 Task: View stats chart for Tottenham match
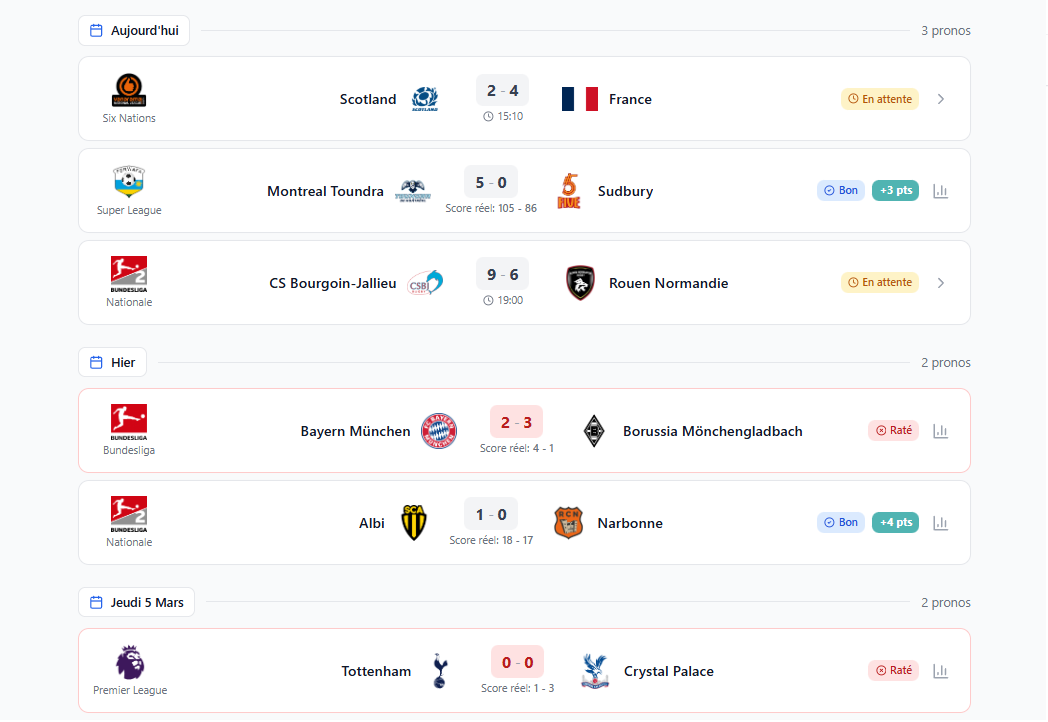940,671
